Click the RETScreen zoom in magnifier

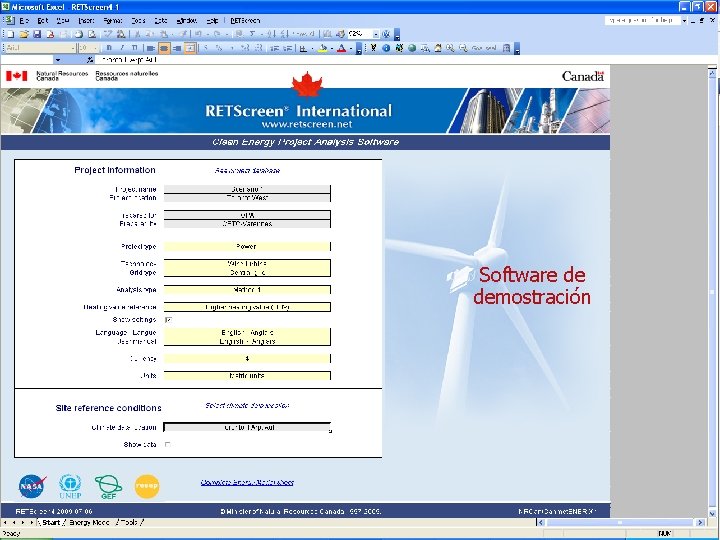point(450,48)
